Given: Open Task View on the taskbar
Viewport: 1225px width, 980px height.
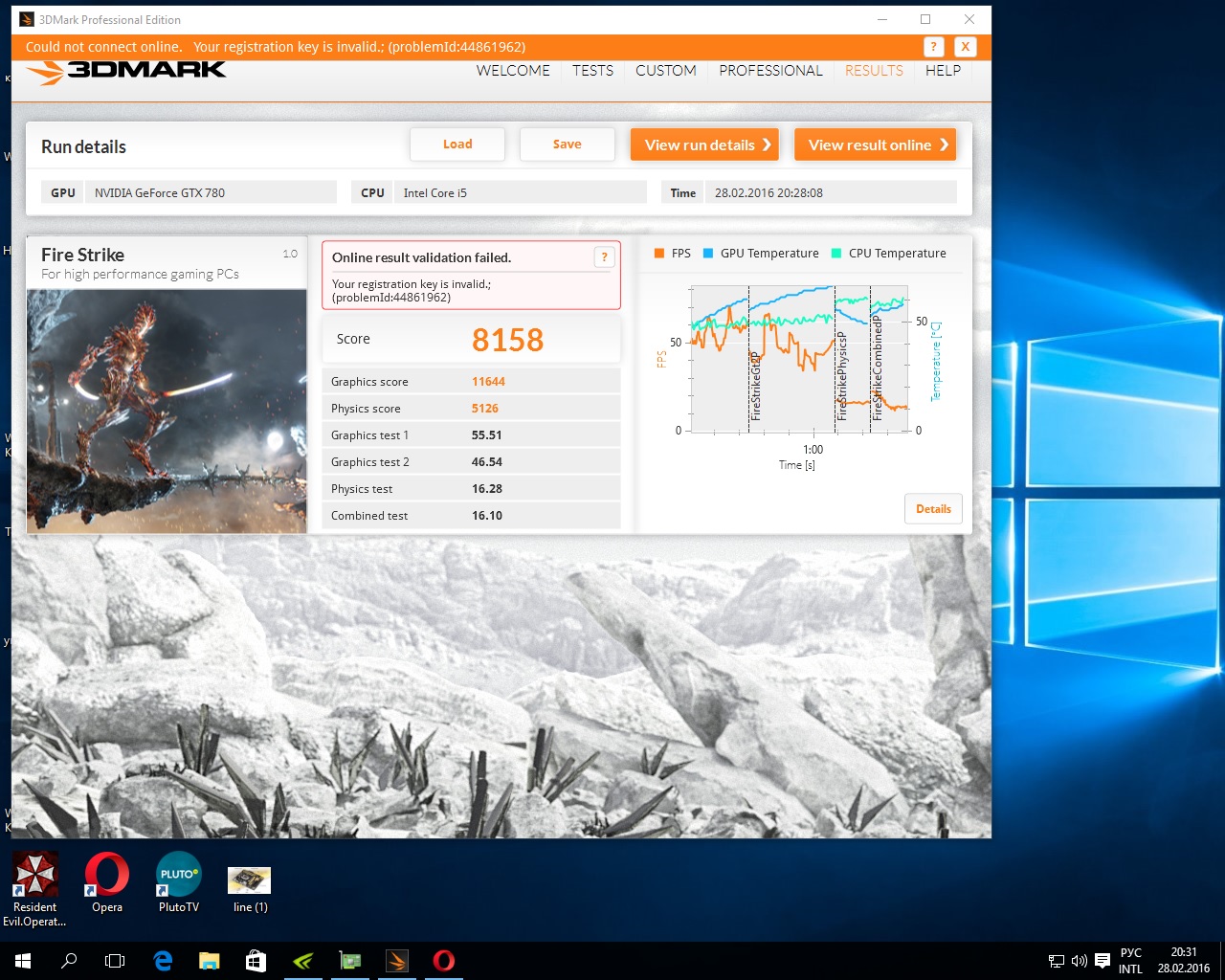Looking at the screenshot, I should pos(115,961).
